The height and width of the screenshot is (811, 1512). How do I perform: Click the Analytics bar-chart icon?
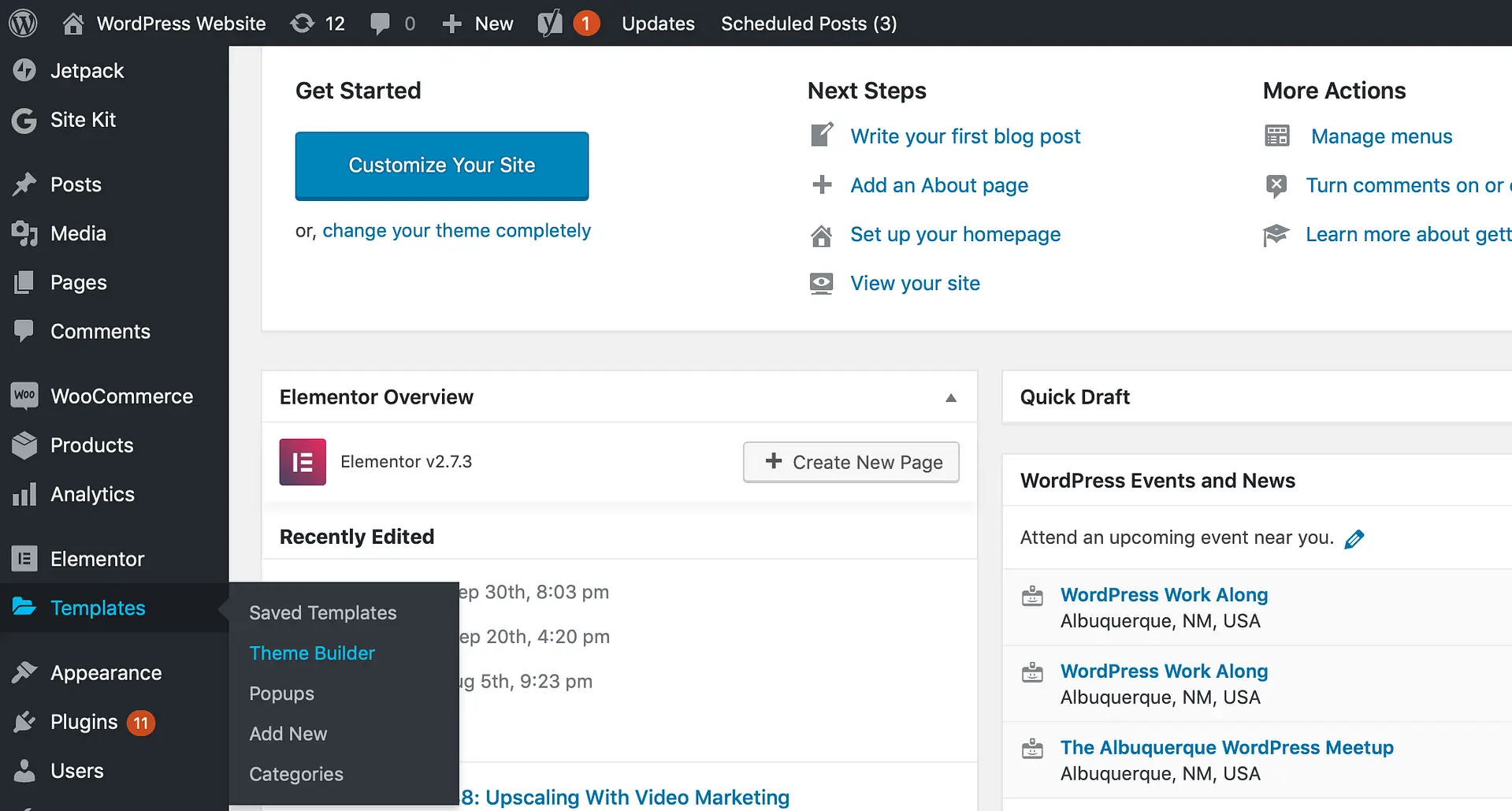click(x=25, y=494)
